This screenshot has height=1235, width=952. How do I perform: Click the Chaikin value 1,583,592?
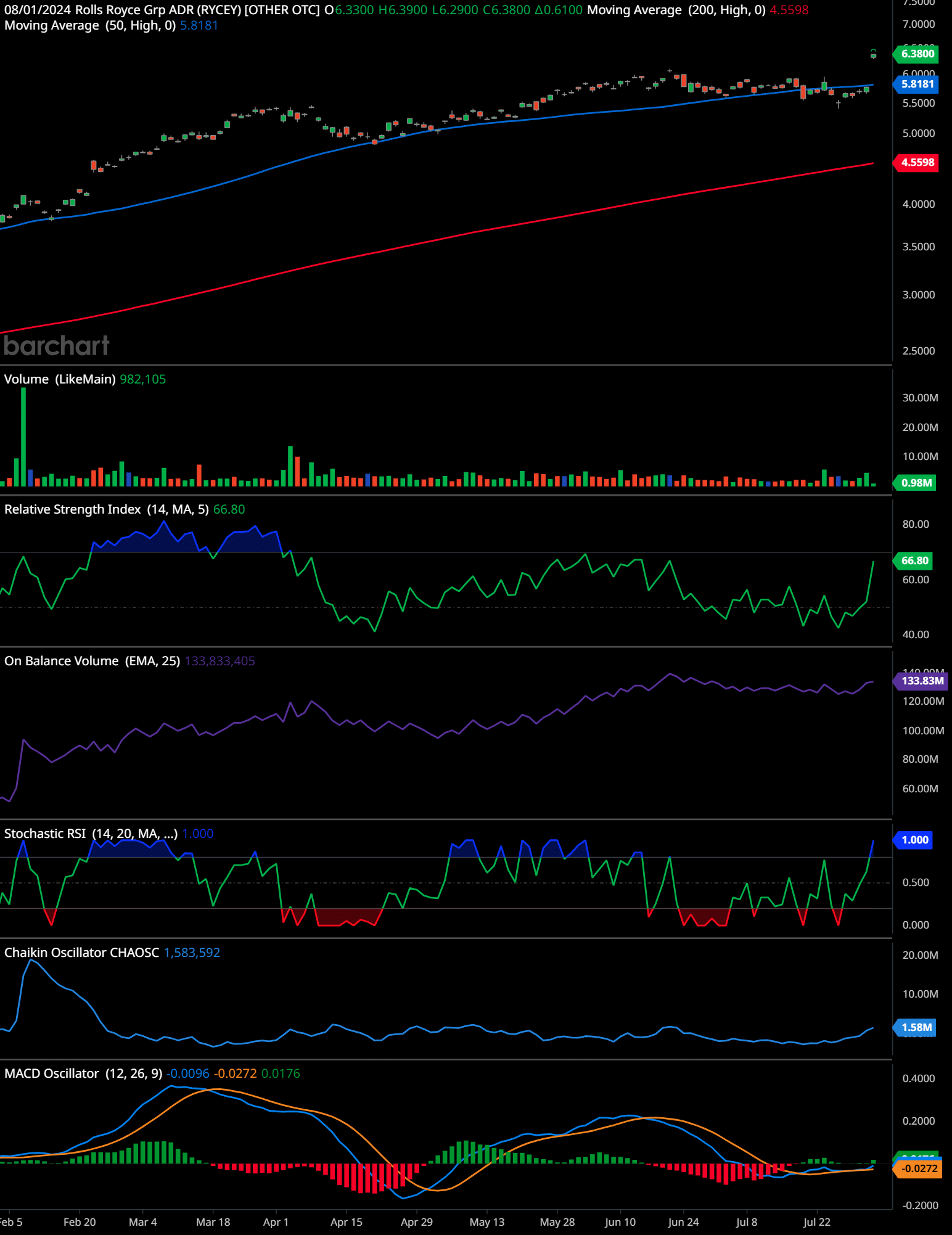[x=192, y=953]
